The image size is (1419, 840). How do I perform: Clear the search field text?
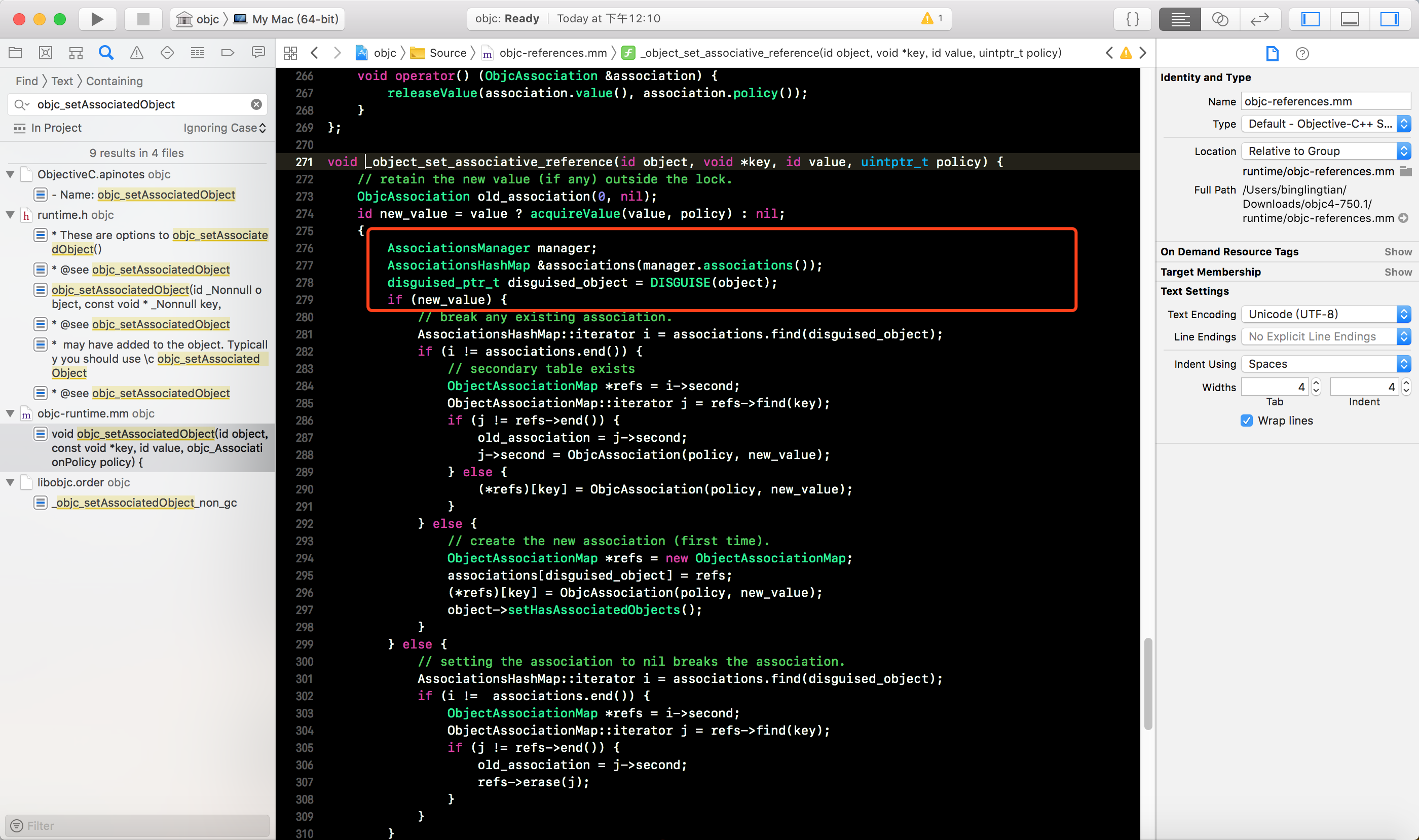click(x=256, y=105)
